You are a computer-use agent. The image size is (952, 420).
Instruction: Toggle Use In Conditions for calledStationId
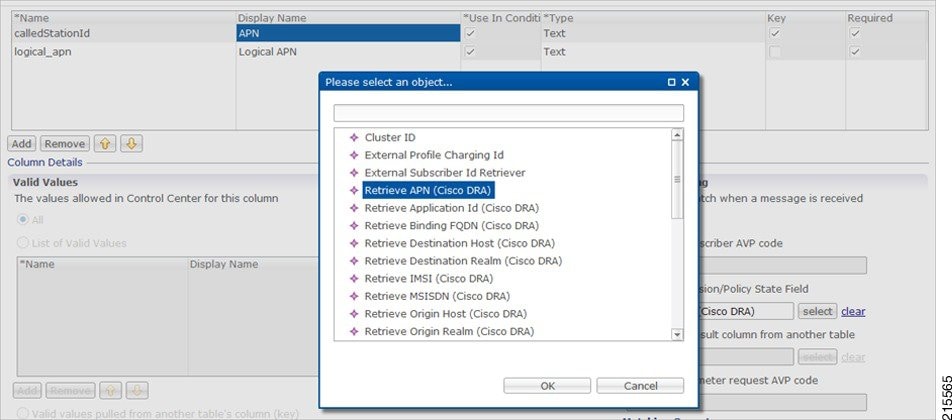(471, 33)
